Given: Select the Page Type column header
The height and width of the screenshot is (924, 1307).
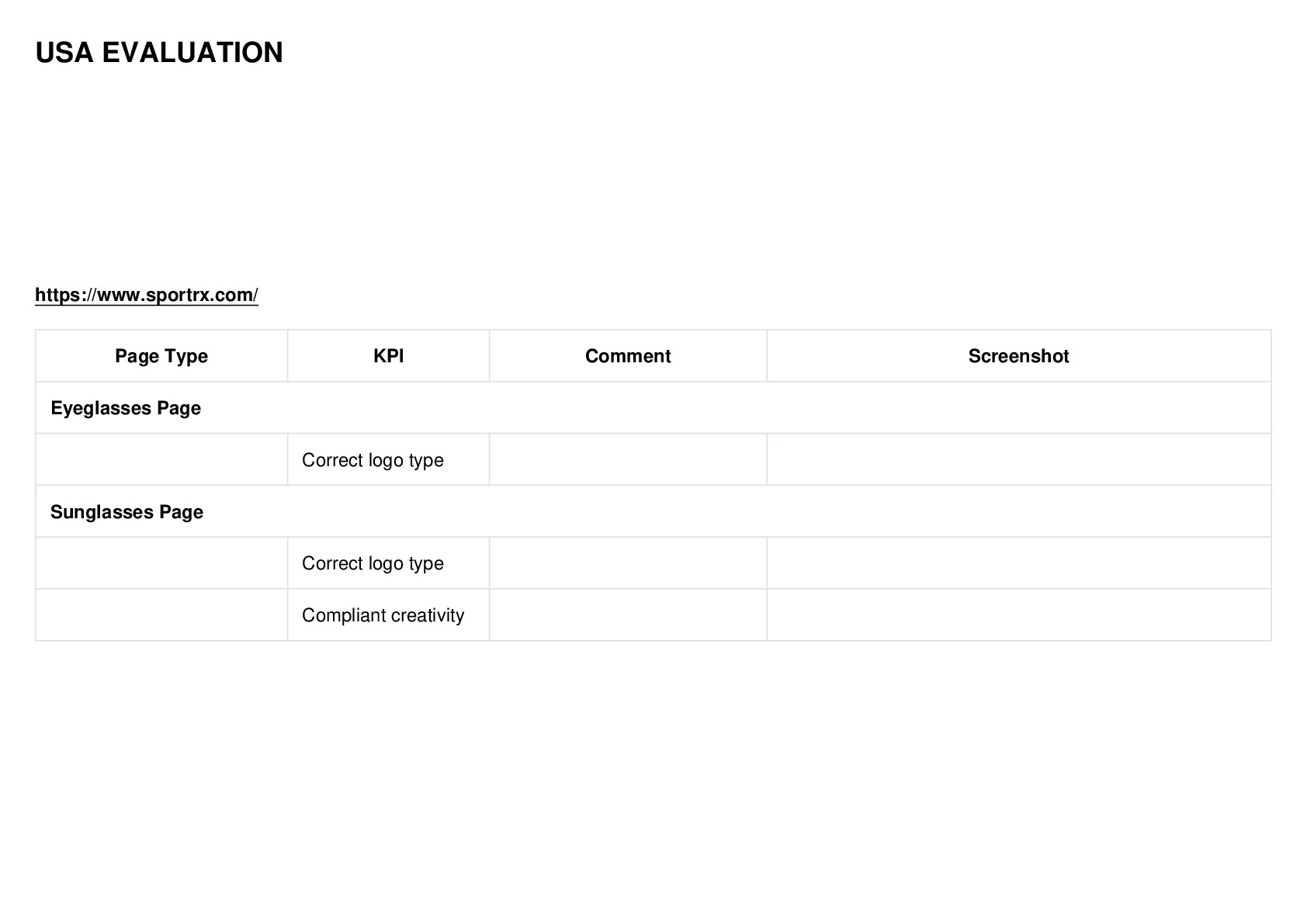Looking at the screenshot, I should tap(161, 356).
